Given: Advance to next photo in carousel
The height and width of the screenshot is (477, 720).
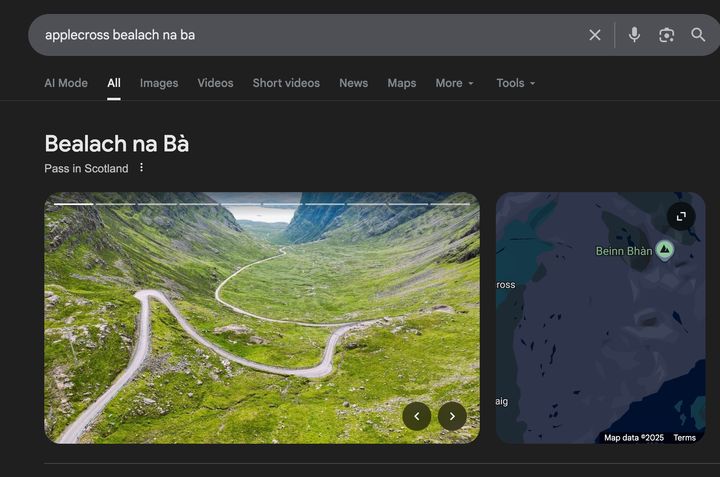Looking at the screenshot, I should coord(452,416).
